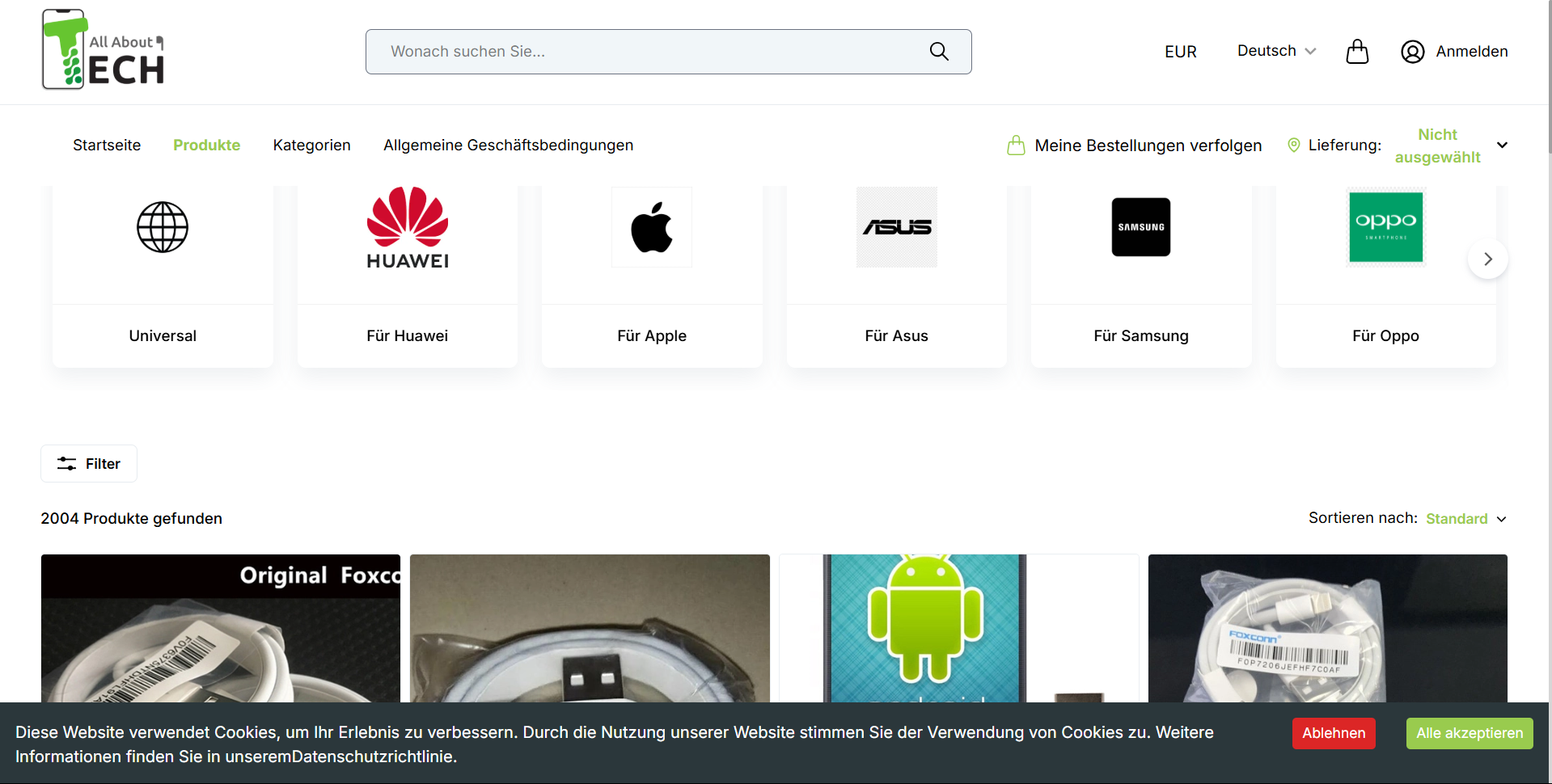The height and width of the screenshot is (784, 1552).
Task: Click the user account profile icon
Action: tap(1413, 52)
